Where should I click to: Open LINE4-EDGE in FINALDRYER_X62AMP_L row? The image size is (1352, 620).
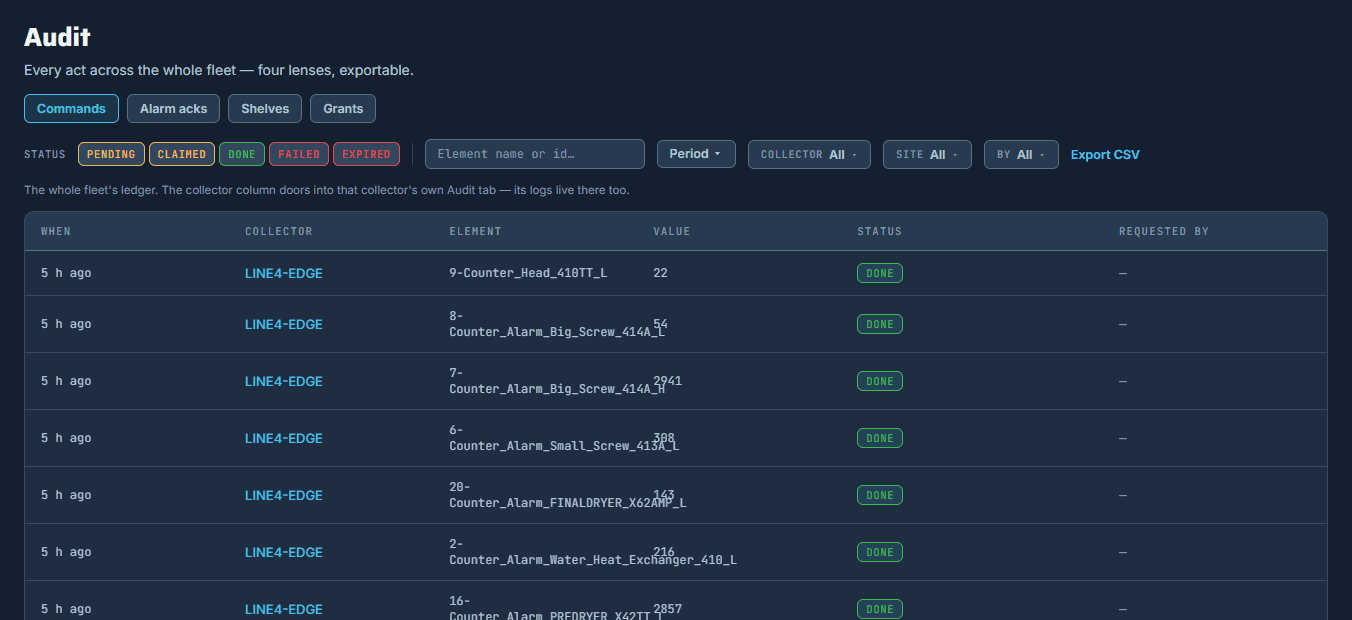pyautogui.click(x=284, y=495)
